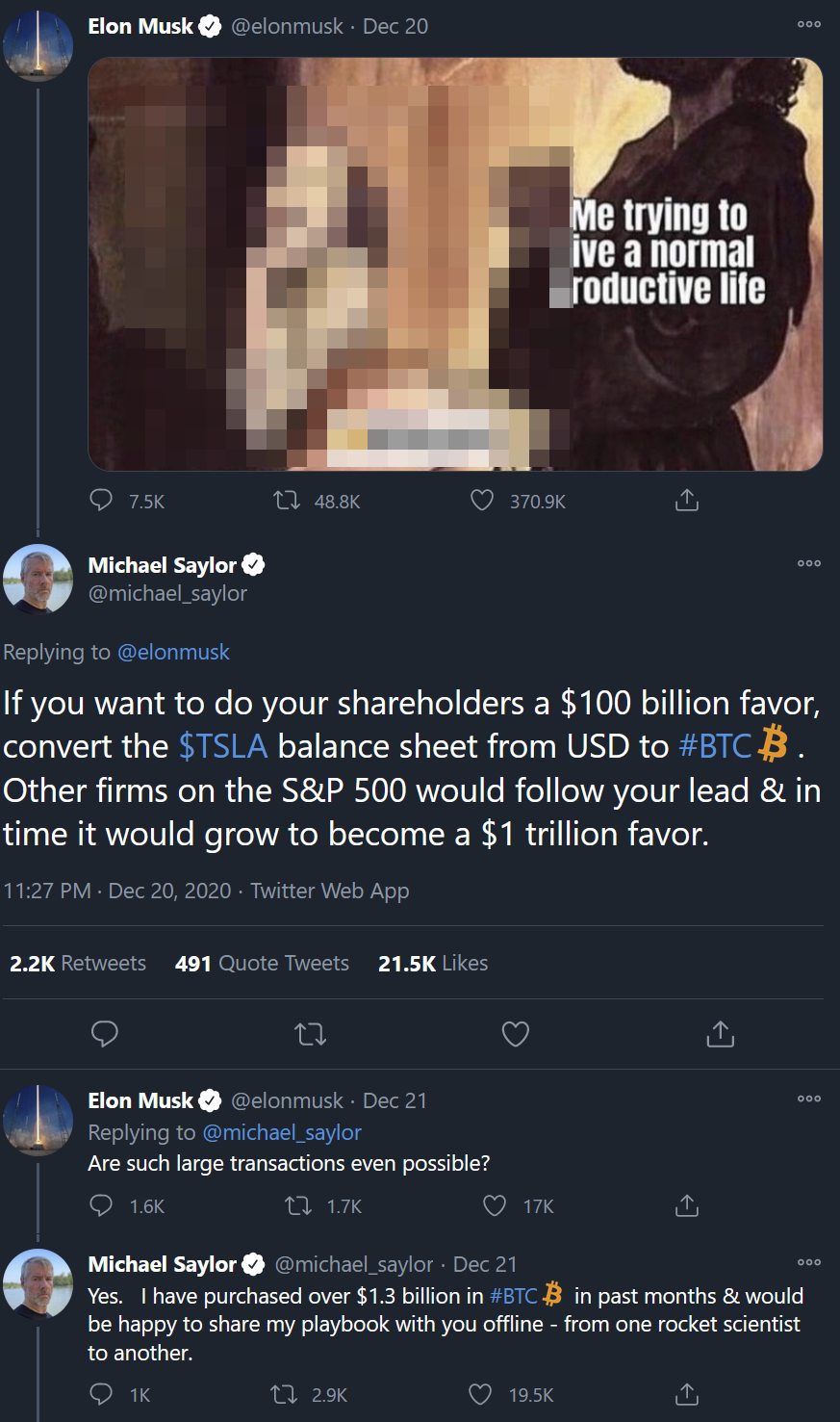Reply to Elon Musk's meme image tweet
This screenshot has width=840, height=1422.
(x=101, y=501)
